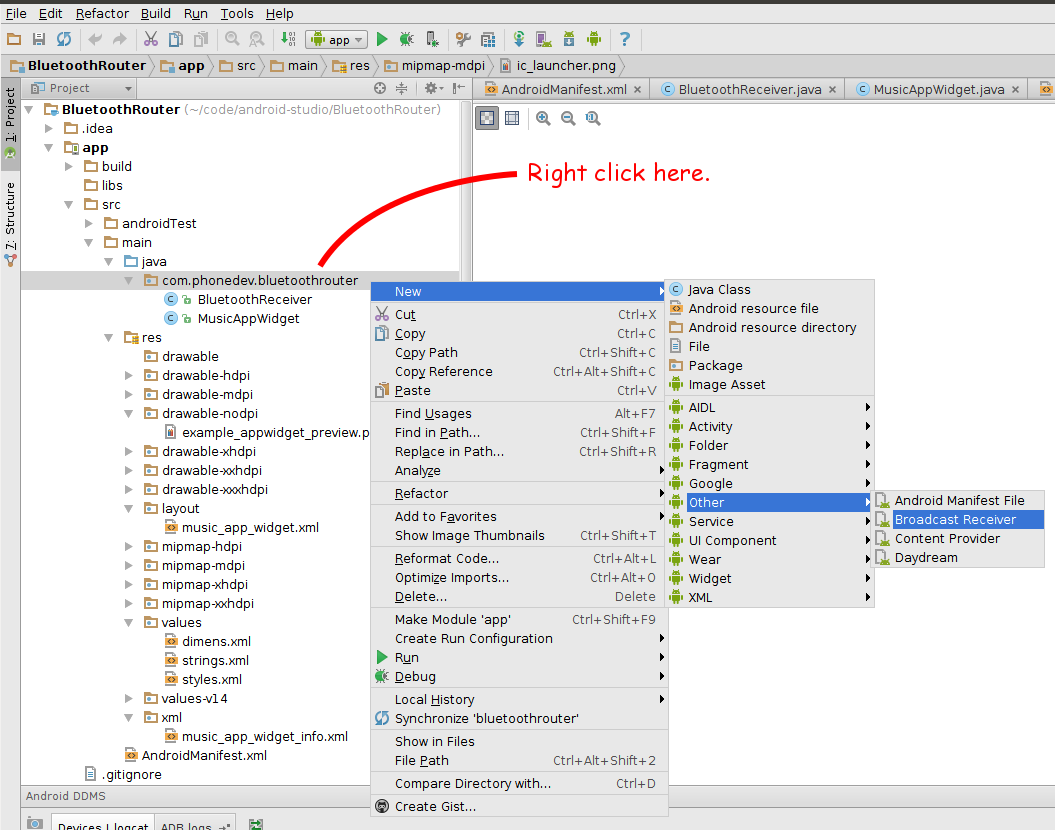Open Help via the question mark icon
The height and width of the screenshot is (830, 1055).
(x=625, y=39)
